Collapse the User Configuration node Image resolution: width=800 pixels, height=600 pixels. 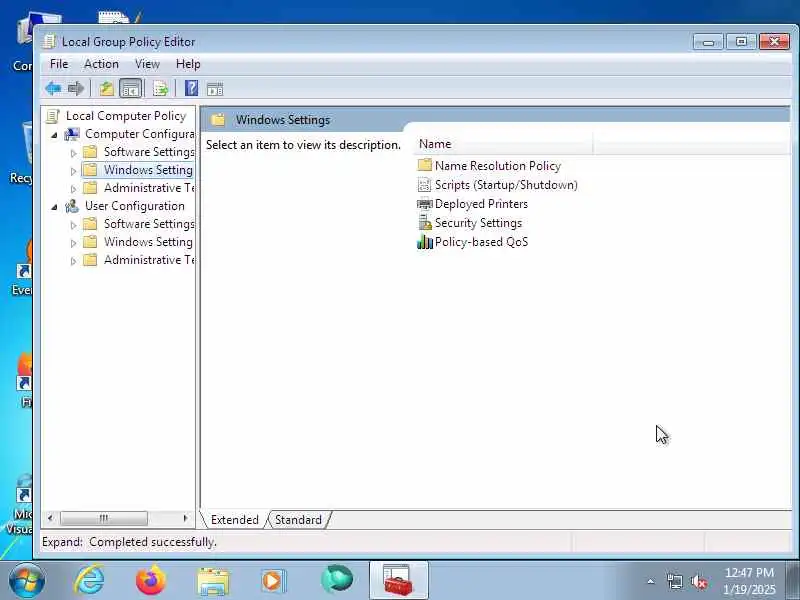point(54,207)
